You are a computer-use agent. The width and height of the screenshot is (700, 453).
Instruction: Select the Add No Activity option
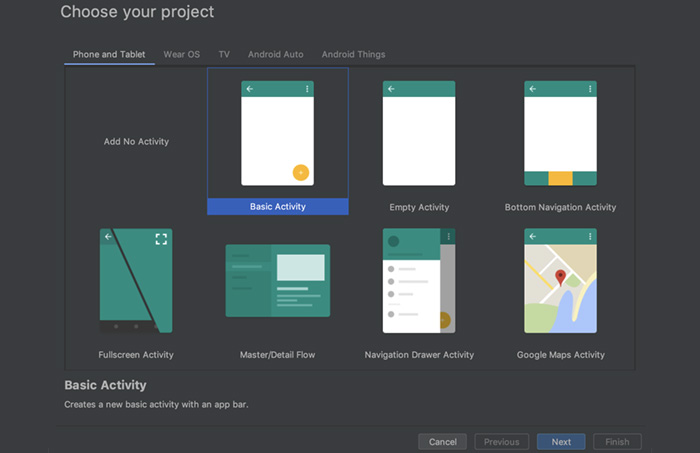pyautogui.click(x=136, y=142)
